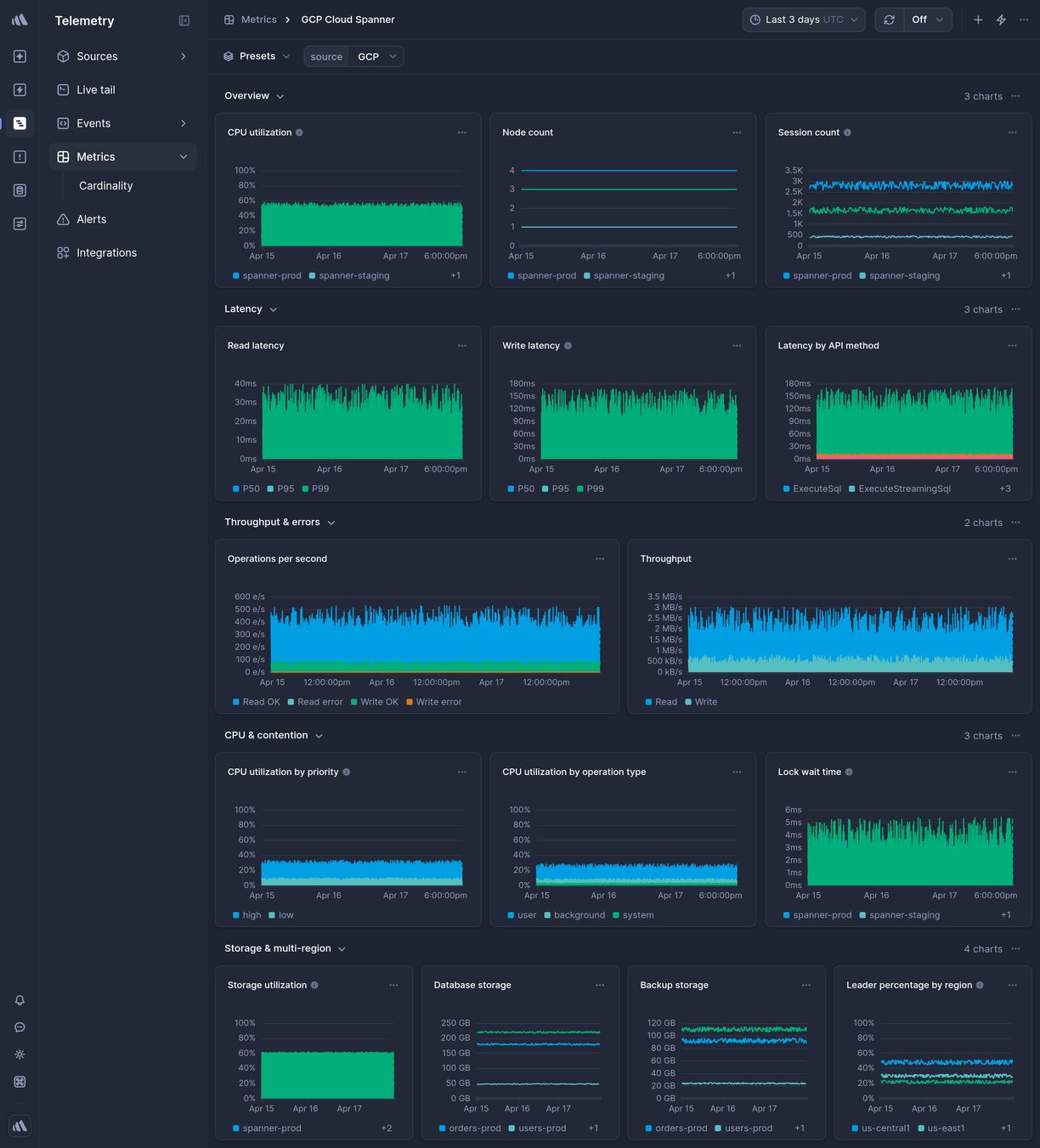Switch to the Metrics section in sidebar

[96, 156]
